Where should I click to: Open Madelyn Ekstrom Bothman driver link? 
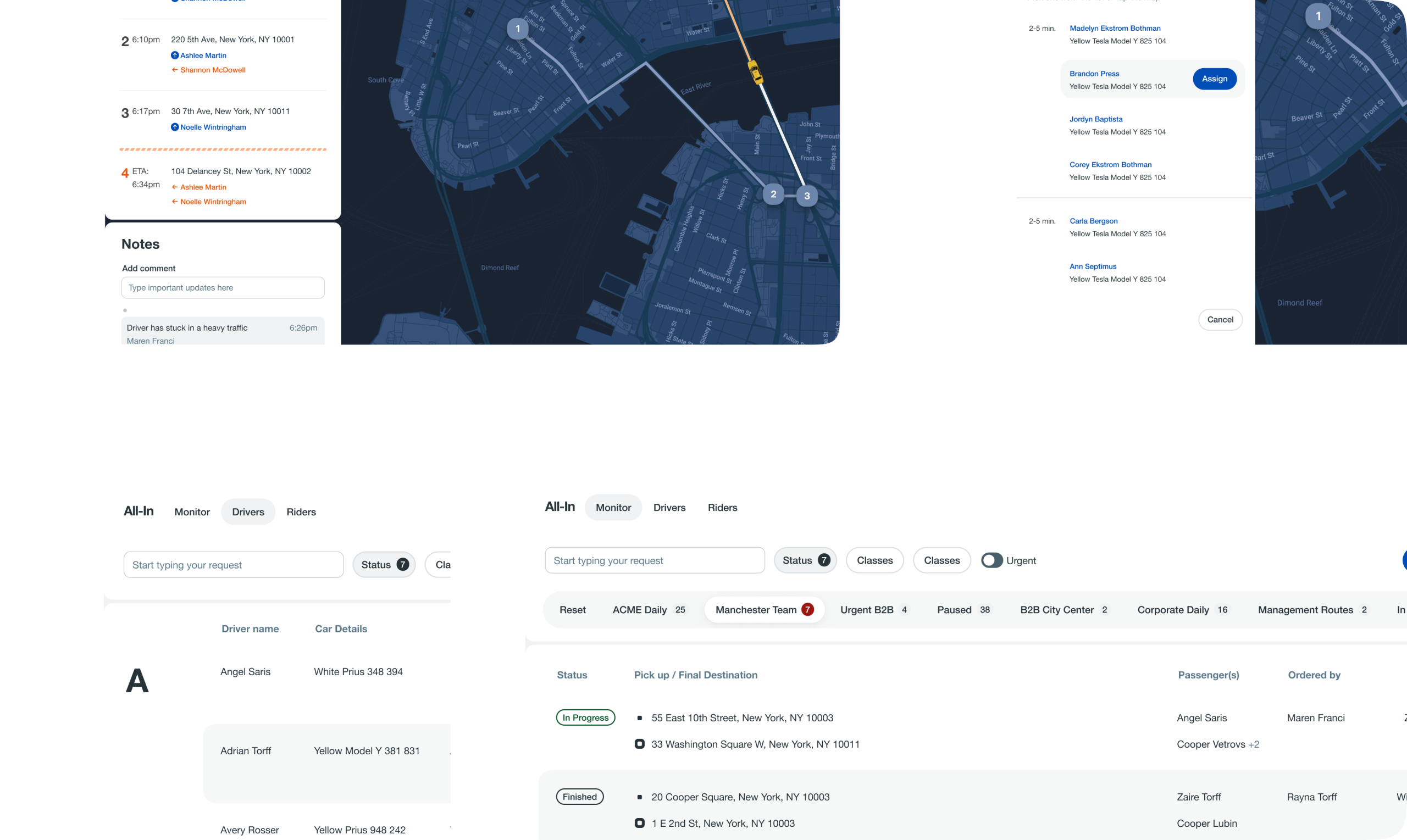click(x=1114, y=29)
